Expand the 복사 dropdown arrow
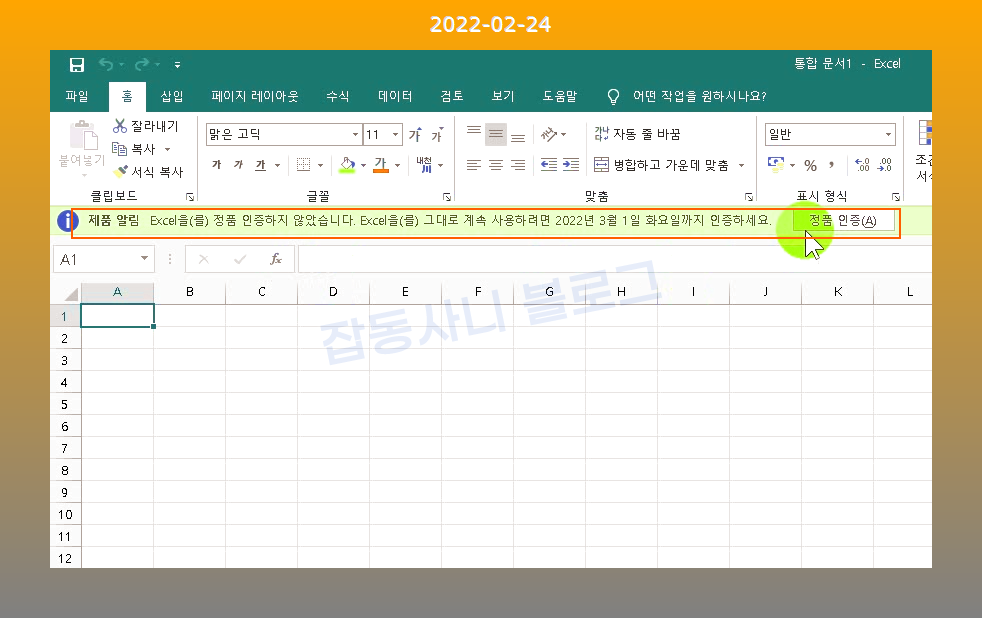This screenshot has height=618, width=982. click(x=167, y=149)
